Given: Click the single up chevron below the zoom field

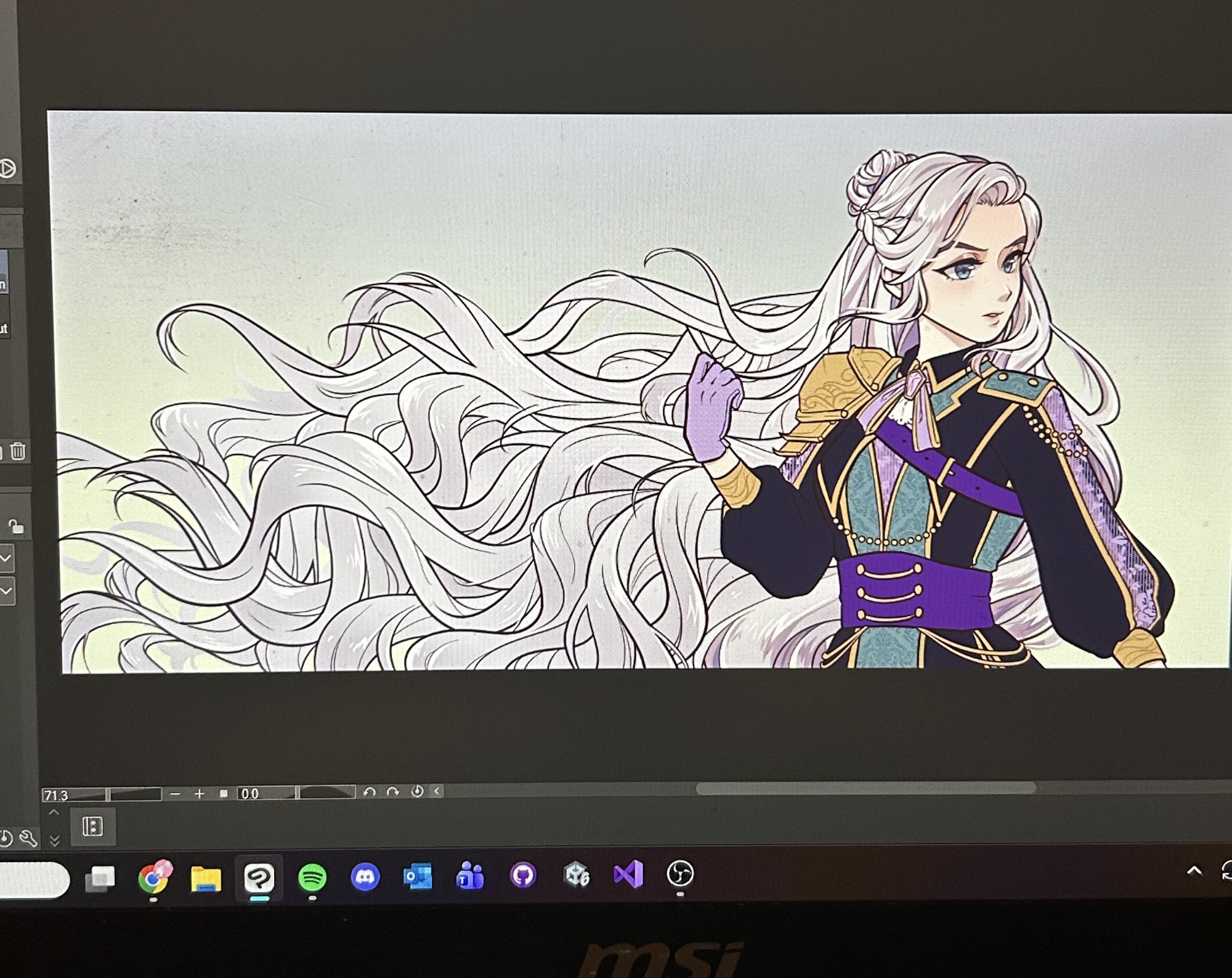Looking at the screenshot, I should pyautogui.click(x=54, y=813).
